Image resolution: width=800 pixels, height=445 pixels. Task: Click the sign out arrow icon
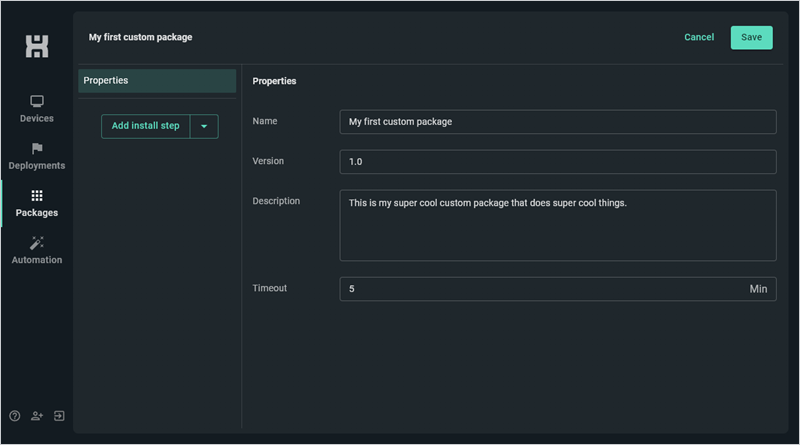59,416
